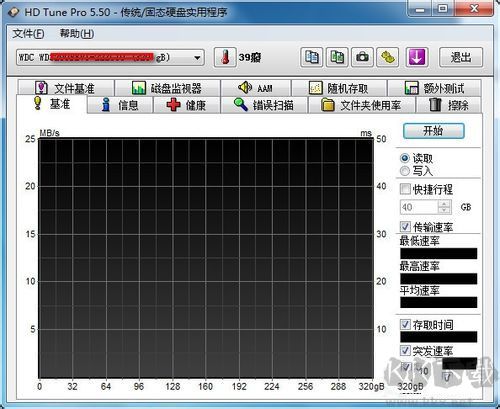Open the 文件(F) menu
500x409 pixels.
tap(28, 34)
